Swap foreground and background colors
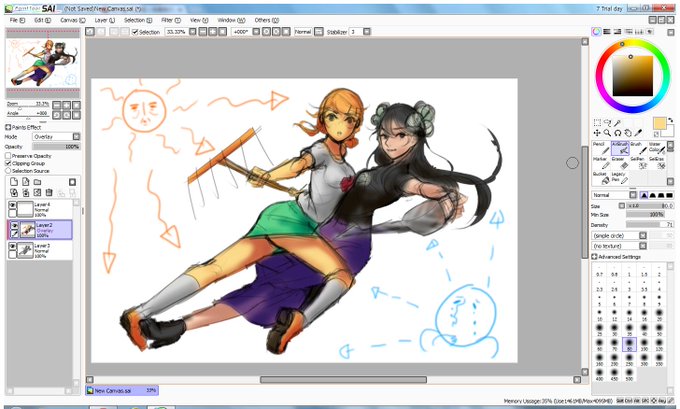 pos(671,119)
